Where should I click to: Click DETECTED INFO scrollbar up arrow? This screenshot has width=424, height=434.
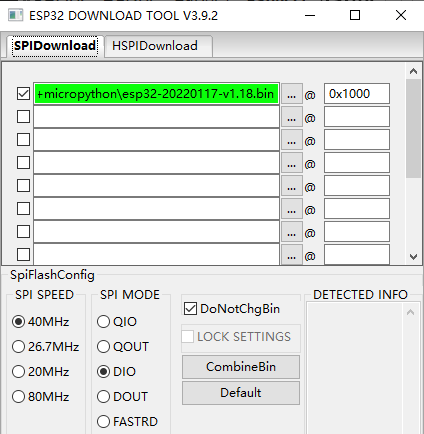(410, 312)
